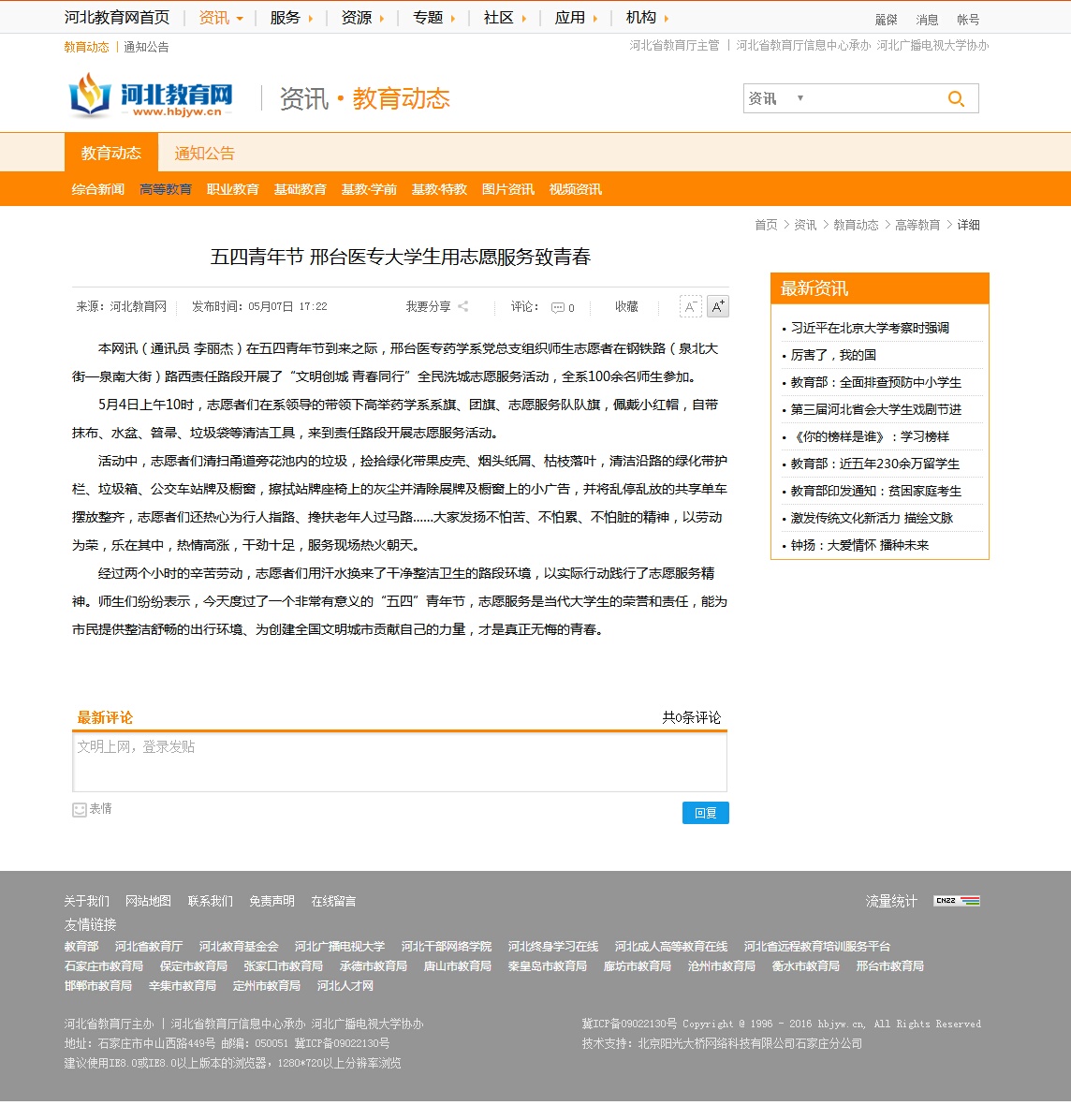Click the CNZZ traffic statistics badge
Viewport: 1071px width, 1120px height.
tap(957, 901)
